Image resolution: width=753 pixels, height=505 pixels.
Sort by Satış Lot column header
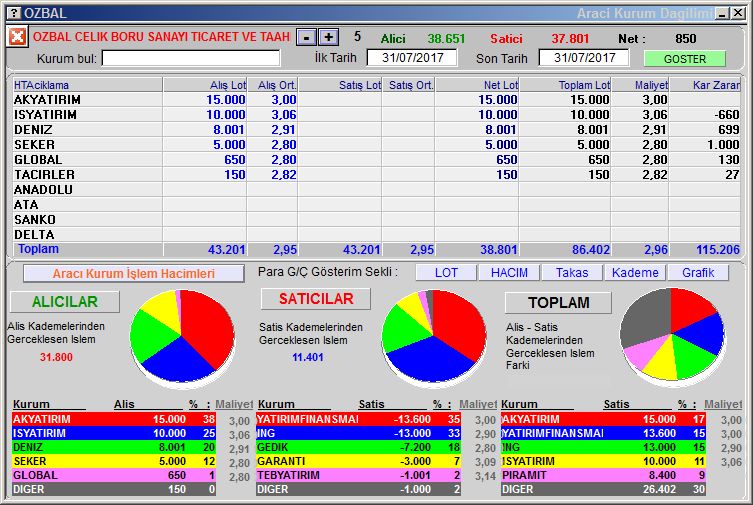pyautogui.click(x=340, y=85)
